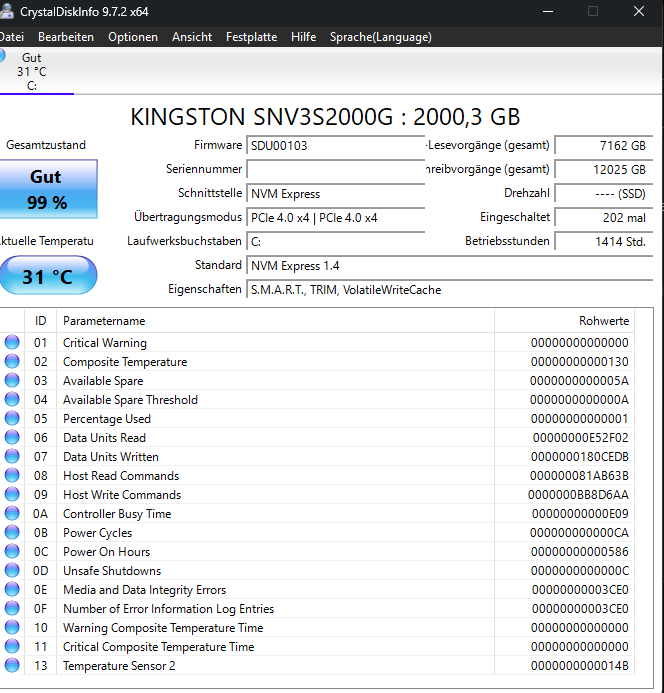Close the CrystalDiskInfo window
The width and height of the screenshot is (664, 693).
pyautogui.click(x=639, y=11)
